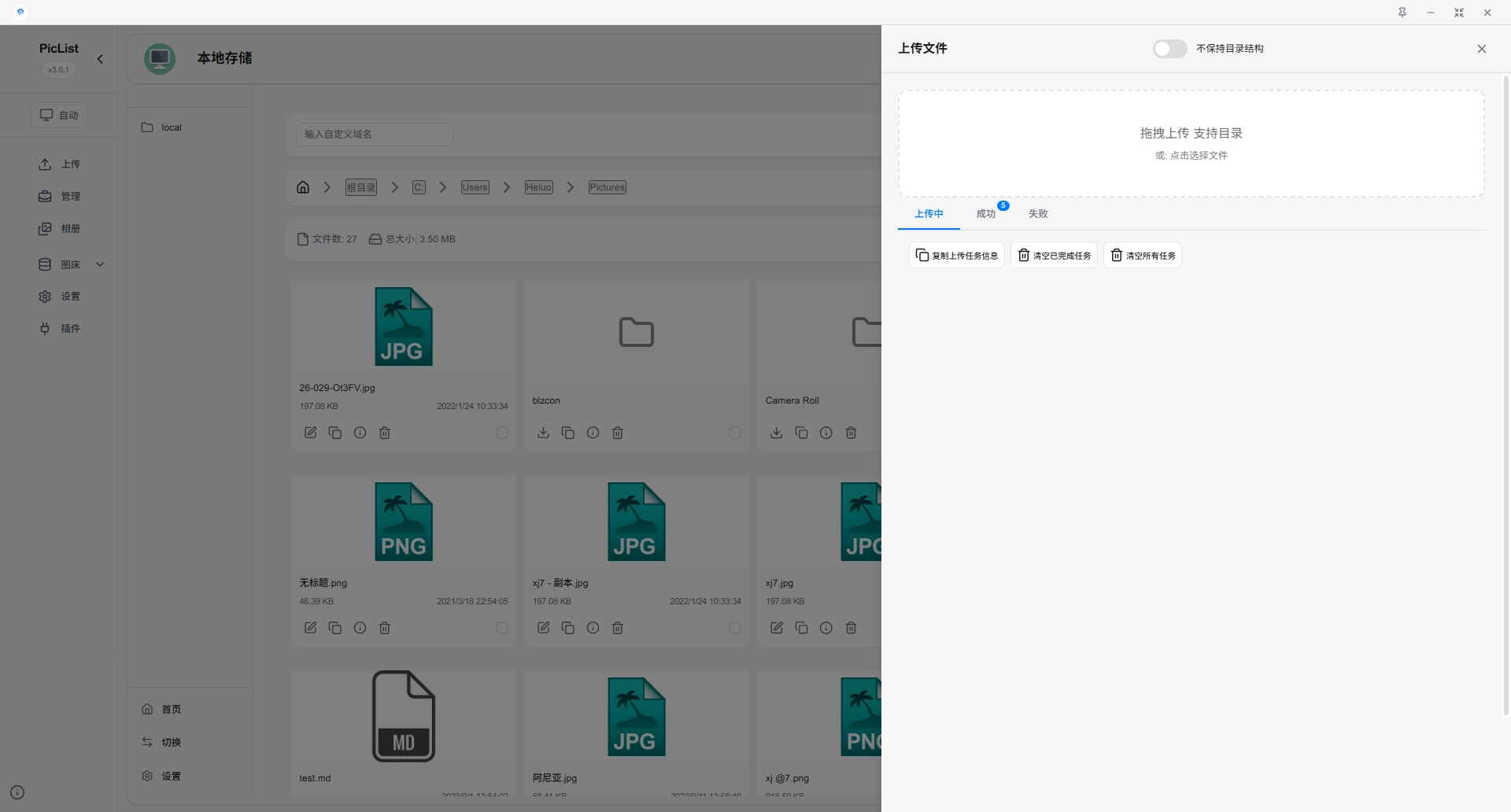Click the 本地存储 computer icon
This screenshot has width=1511, height=812.
click(160, 59)
